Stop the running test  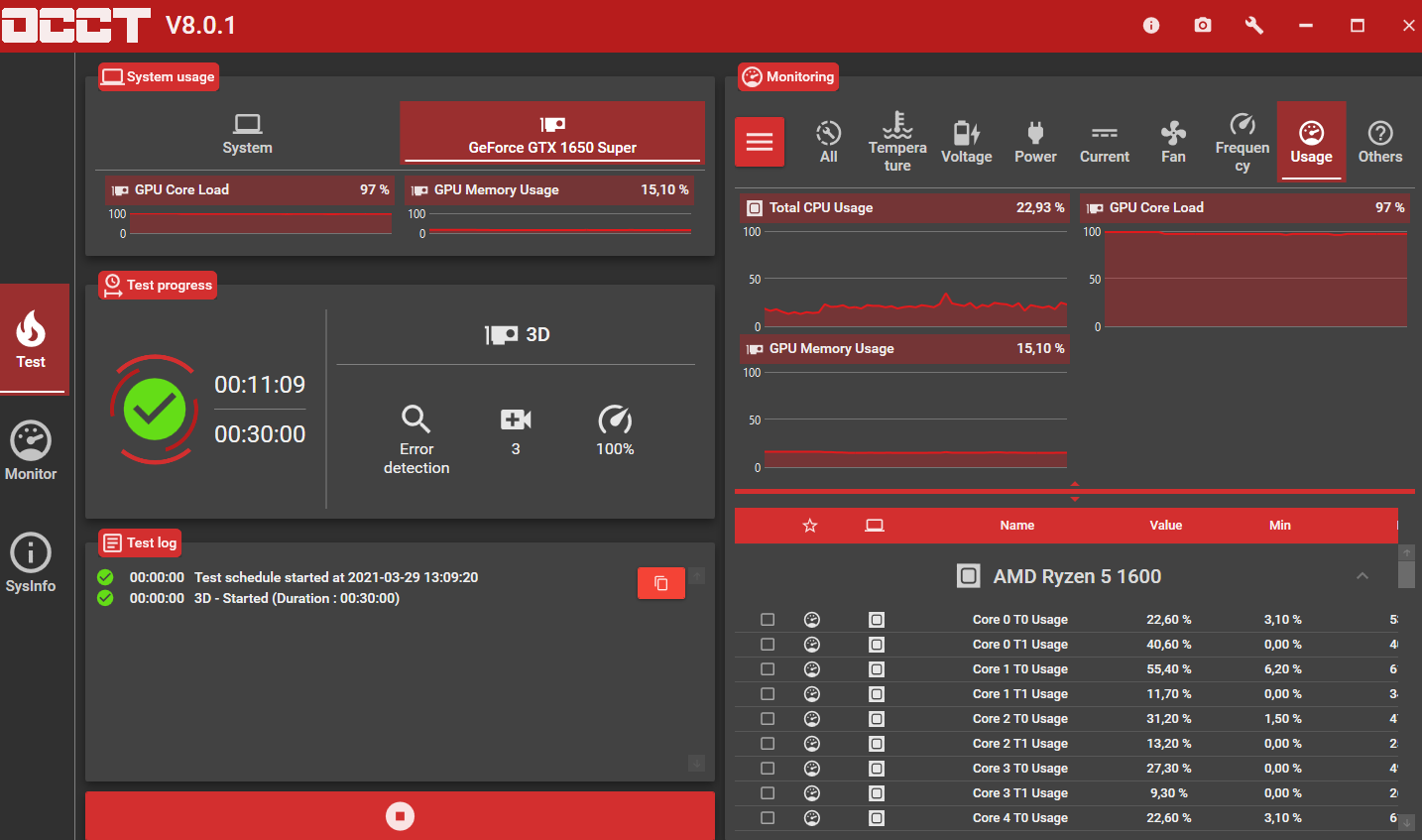point(400,816)
